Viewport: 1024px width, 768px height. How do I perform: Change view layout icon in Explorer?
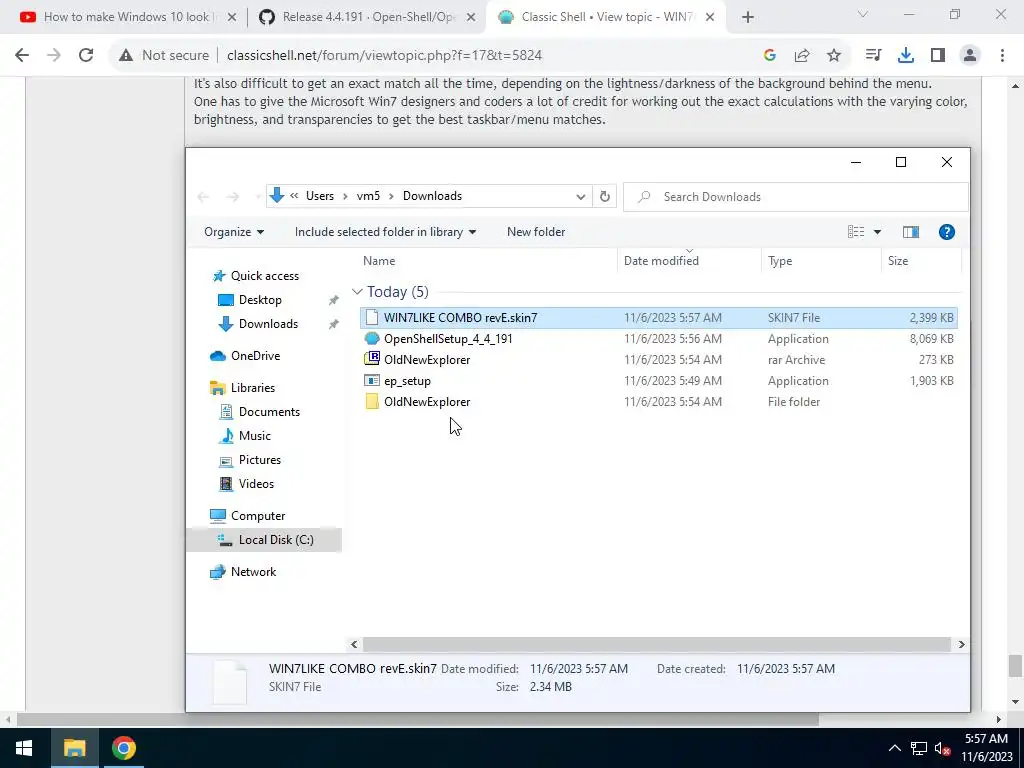[856, 232]
